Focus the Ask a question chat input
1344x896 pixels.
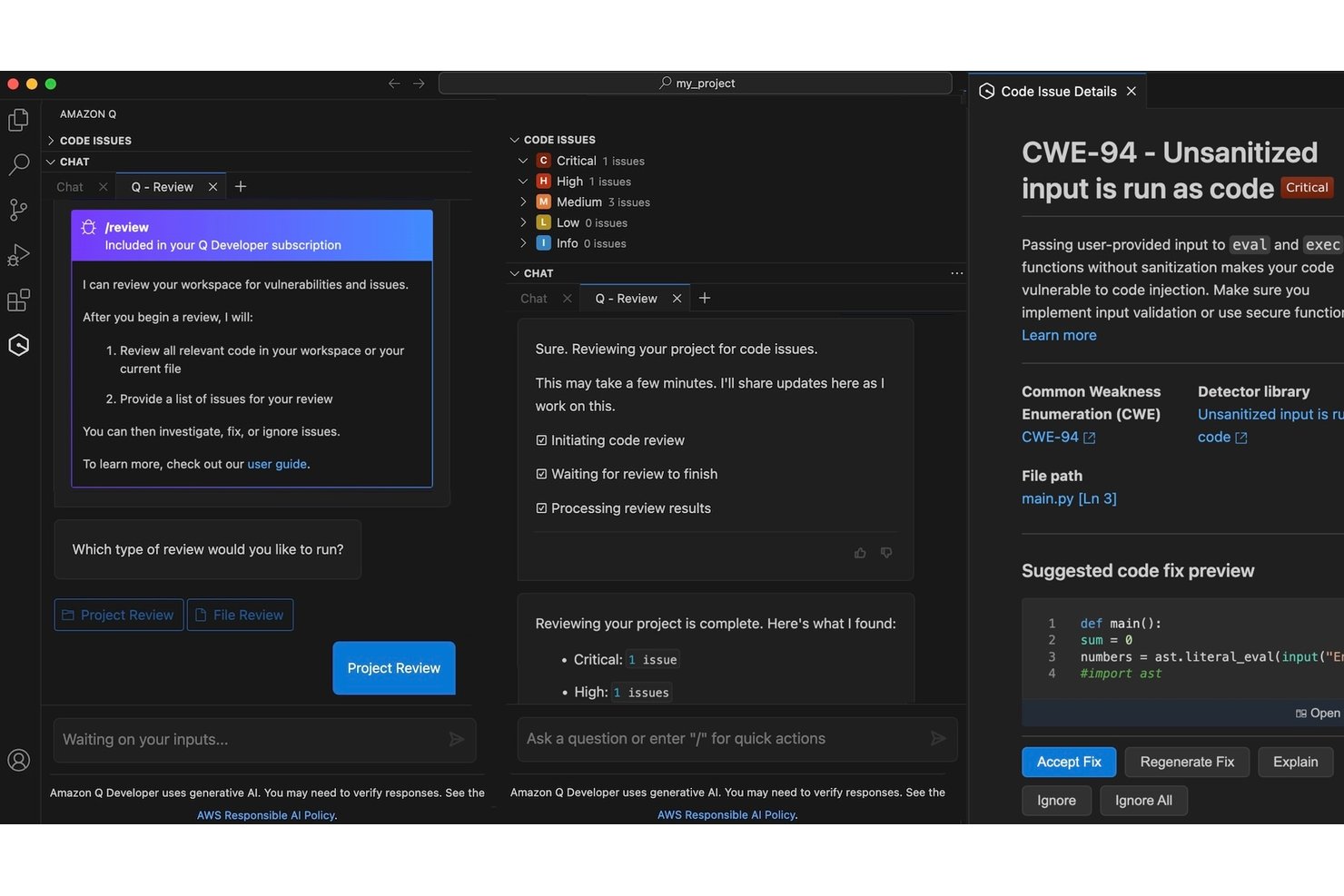(x=737, y=739)
